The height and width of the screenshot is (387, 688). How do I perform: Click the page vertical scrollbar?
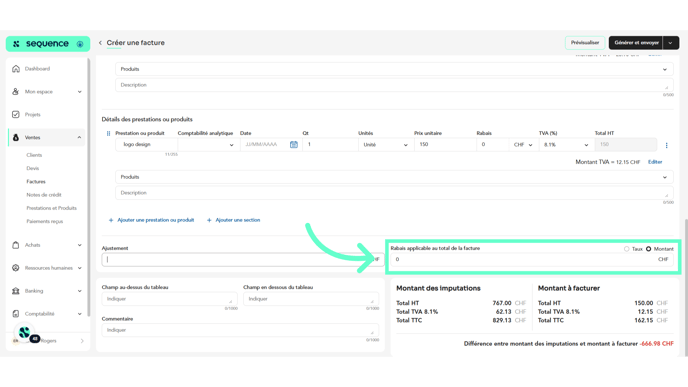click(685, 287)
